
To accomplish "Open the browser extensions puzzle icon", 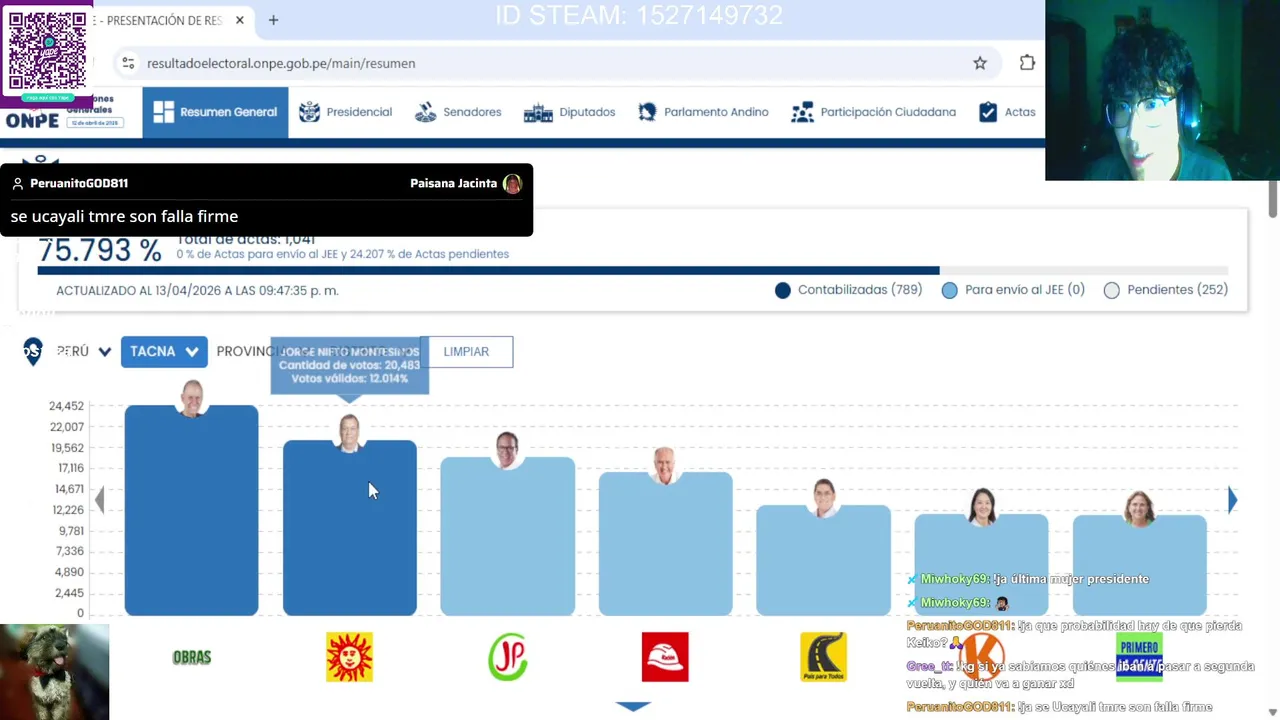I will [x=1027, y=63].
